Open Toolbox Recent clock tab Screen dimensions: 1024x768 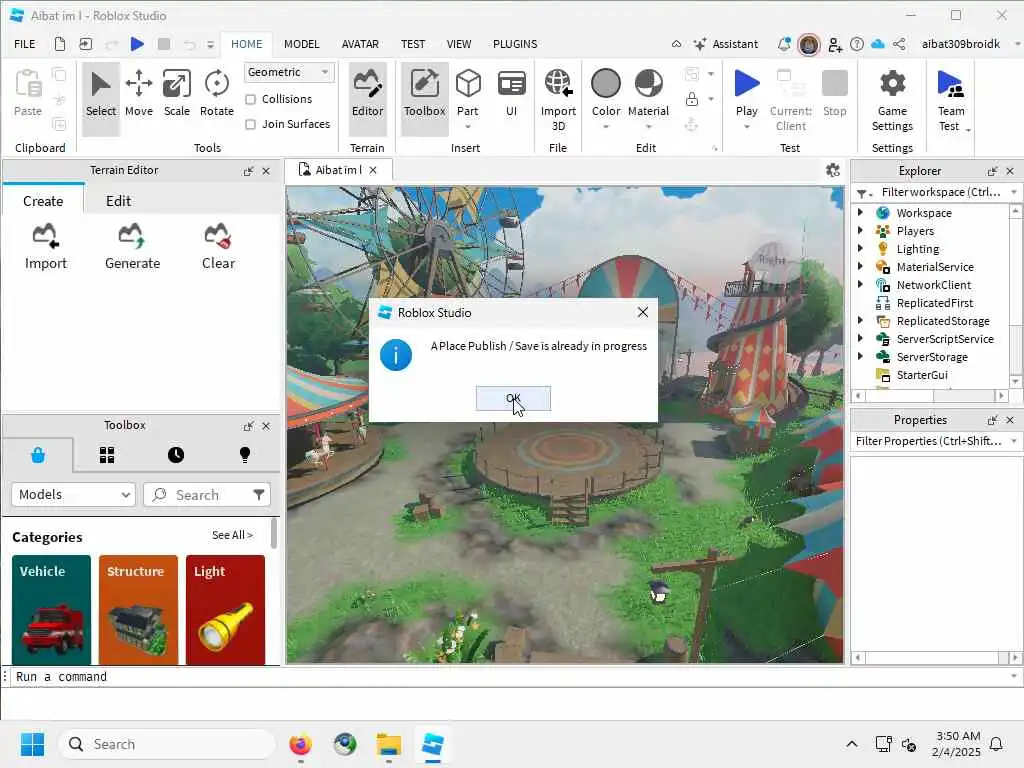176,455
